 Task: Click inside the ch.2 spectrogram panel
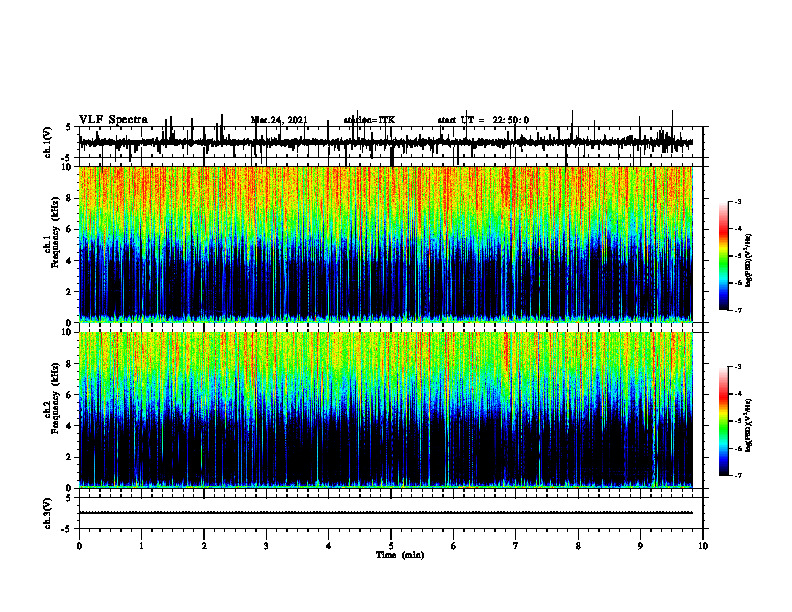[x=386, y=410]
